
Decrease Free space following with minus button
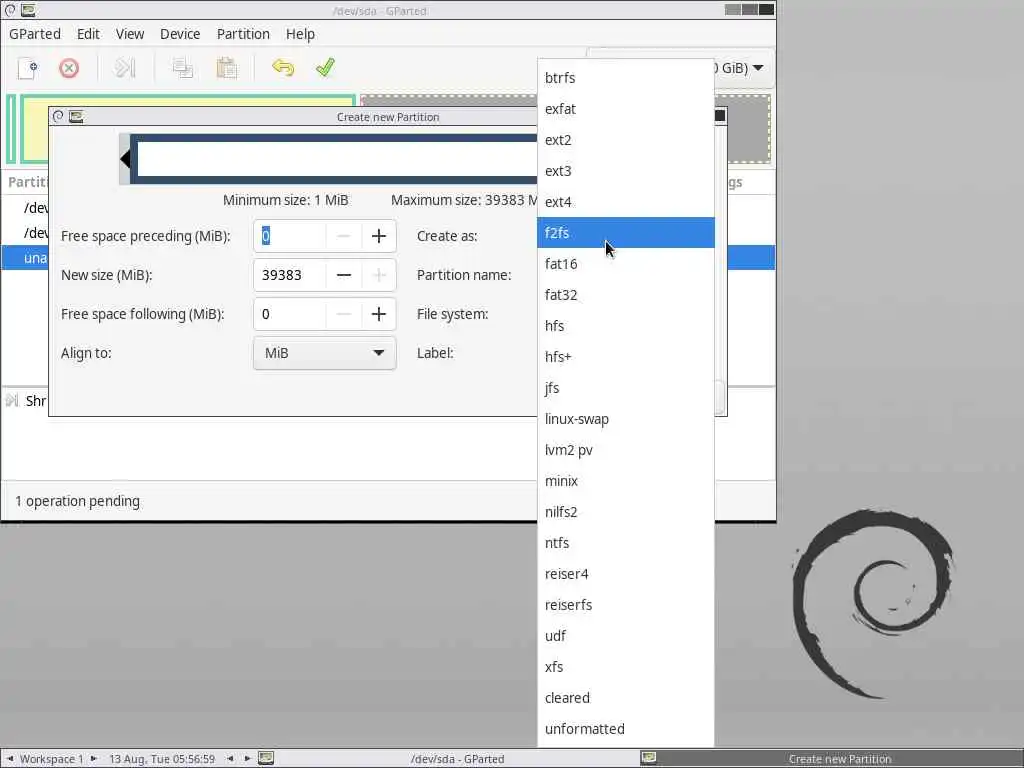pyautogui.click(x=344, y=314)
